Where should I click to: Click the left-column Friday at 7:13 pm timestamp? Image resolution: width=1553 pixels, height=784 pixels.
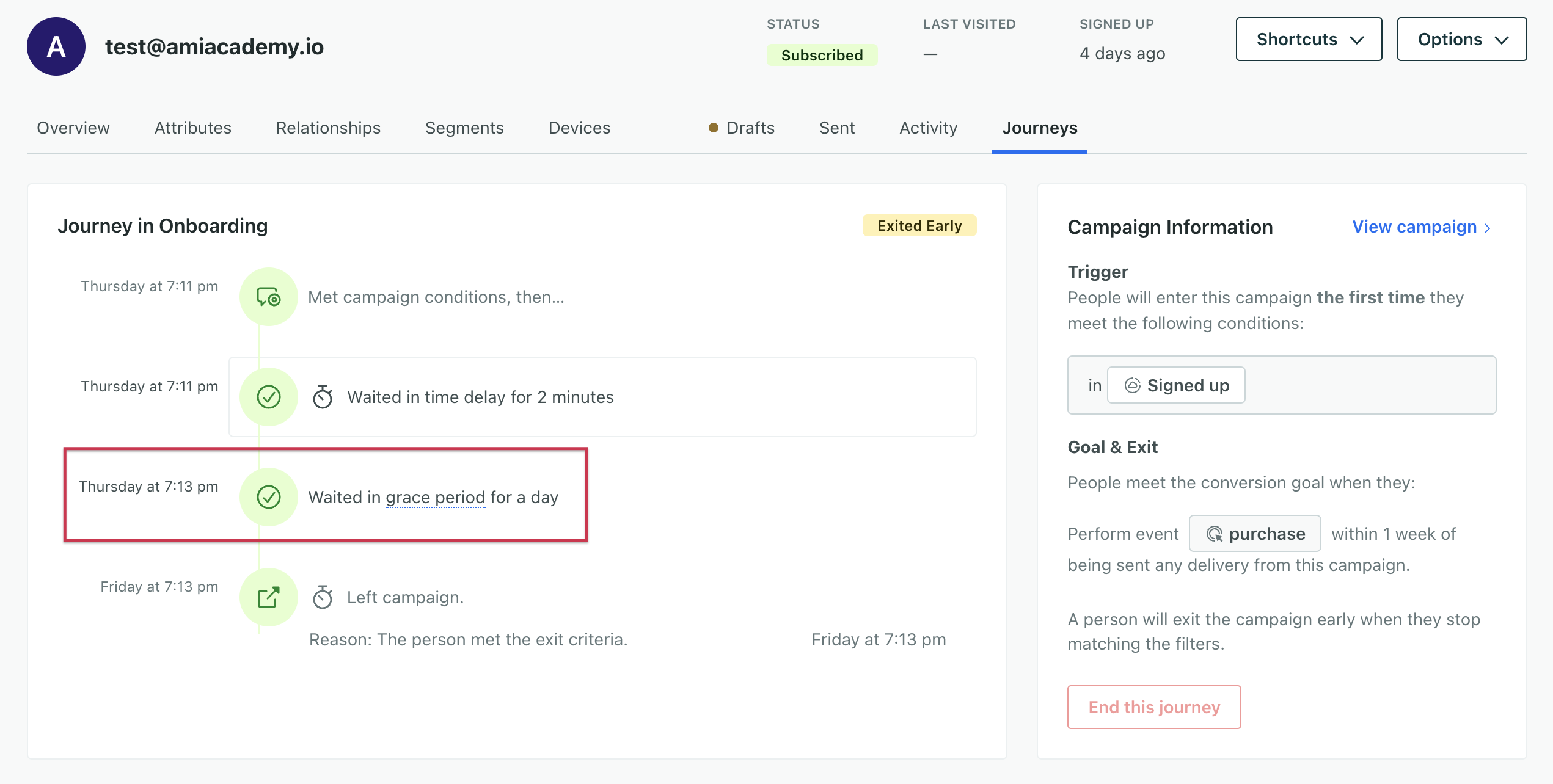pyautogui.click(x=159, y=586)
